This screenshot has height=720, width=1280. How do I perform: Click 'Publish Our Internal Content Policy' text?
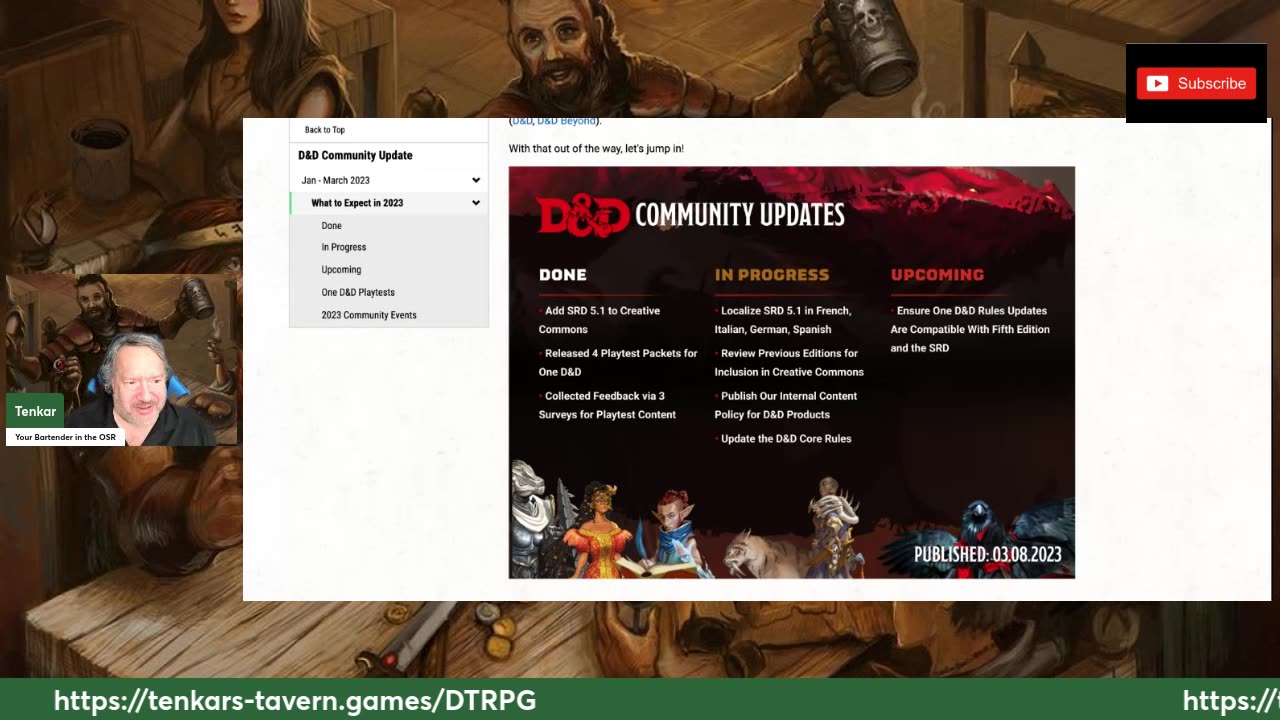pos(786,405)
